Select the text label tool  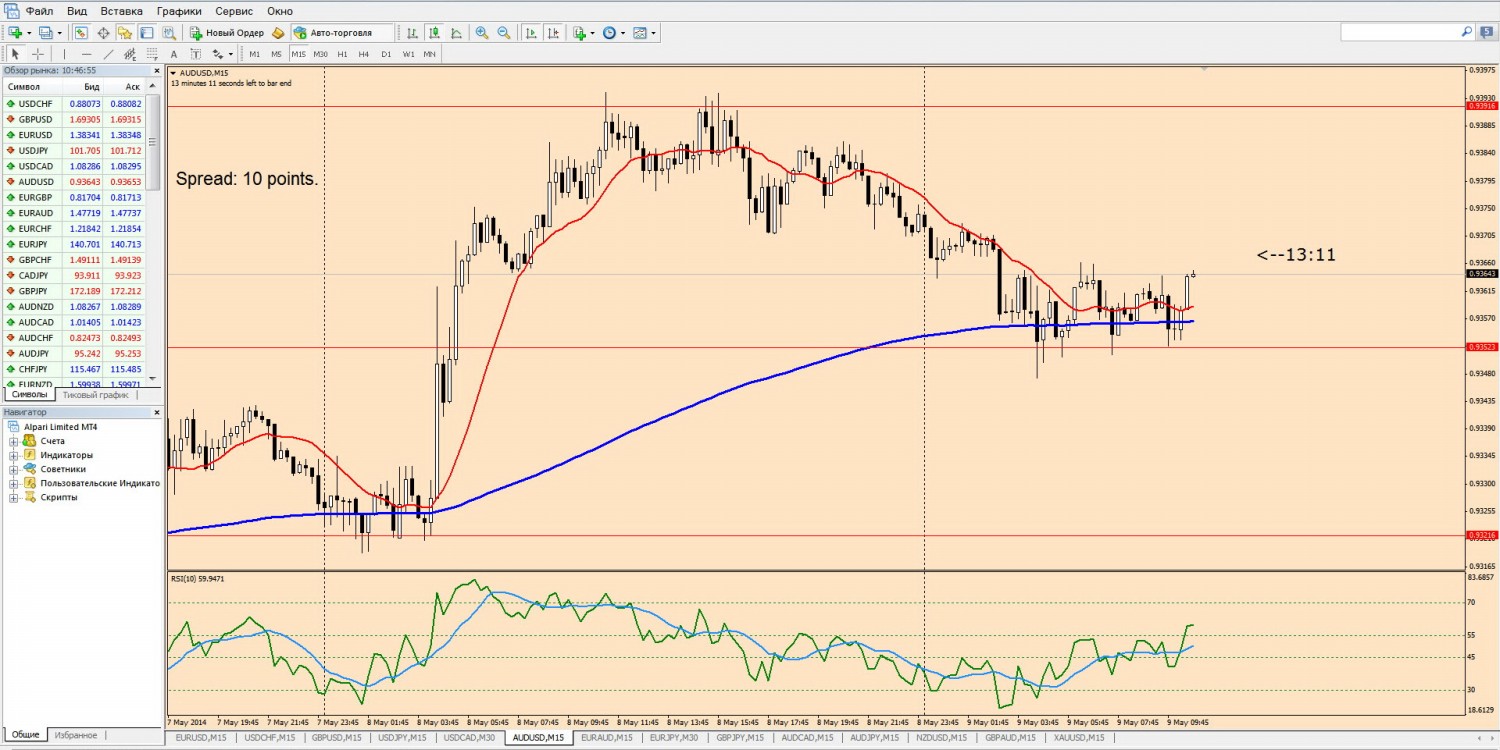click(196, 54)
